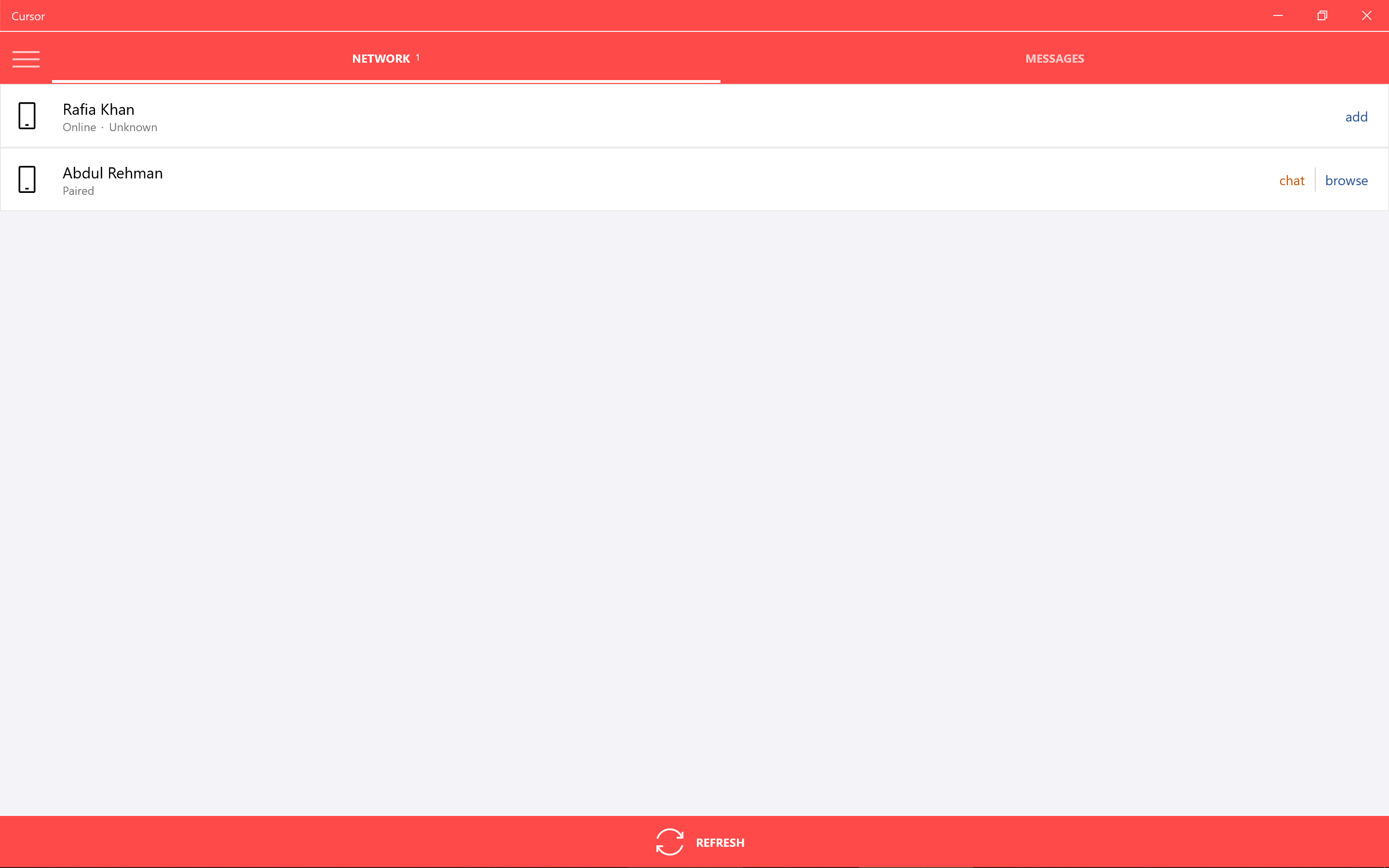Image resolution: width=1389 pixels, height=868 pixels.
Task: Click the Paired status under Abdul Rehman
Action: (x=78, y=190)
